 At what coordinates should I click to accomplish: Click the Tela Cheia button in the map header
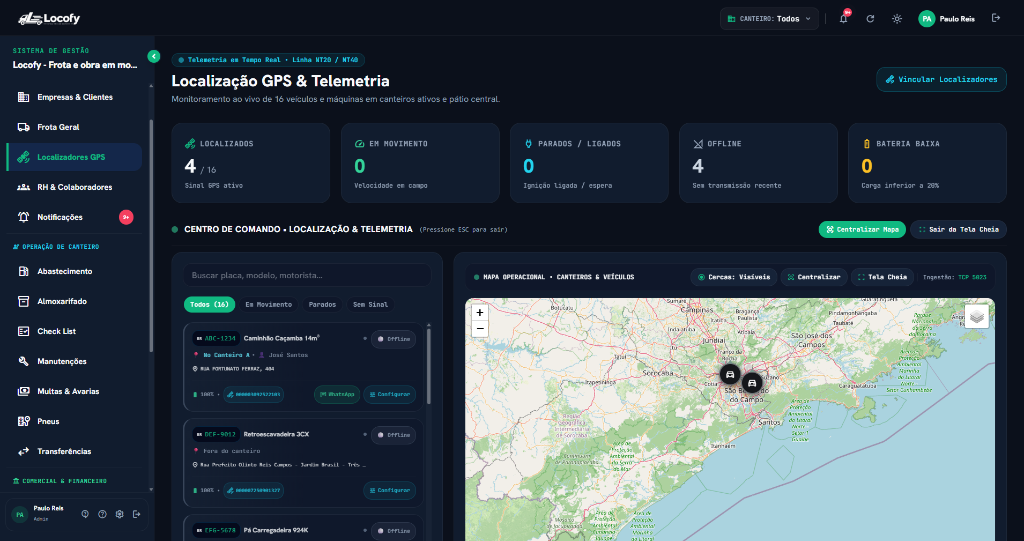(x=882, y=277)
